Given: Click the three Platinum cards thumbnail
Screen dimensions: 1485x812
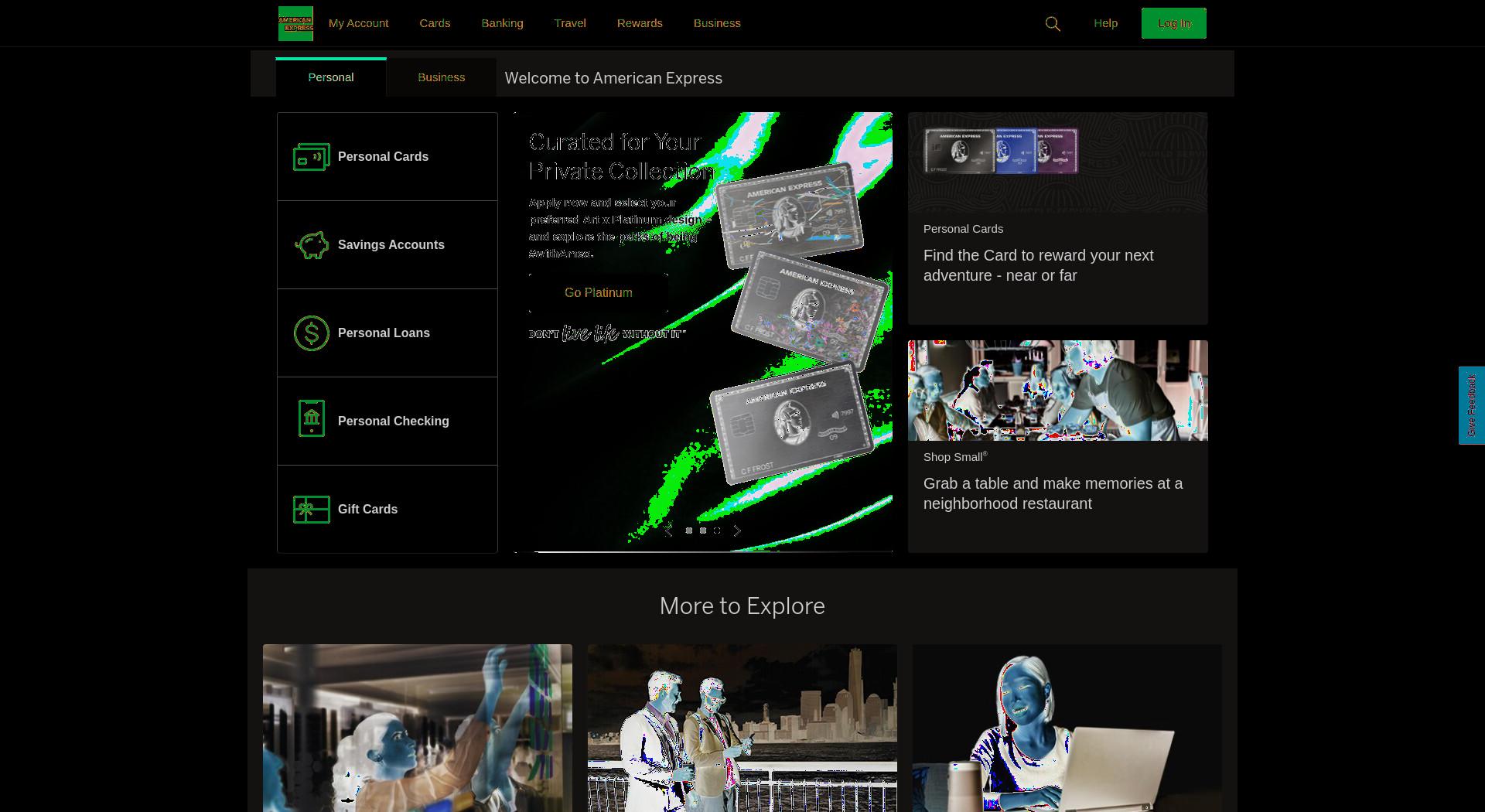Looking at the screenshot, I should pyautogui.click(x=1001, y=150).
